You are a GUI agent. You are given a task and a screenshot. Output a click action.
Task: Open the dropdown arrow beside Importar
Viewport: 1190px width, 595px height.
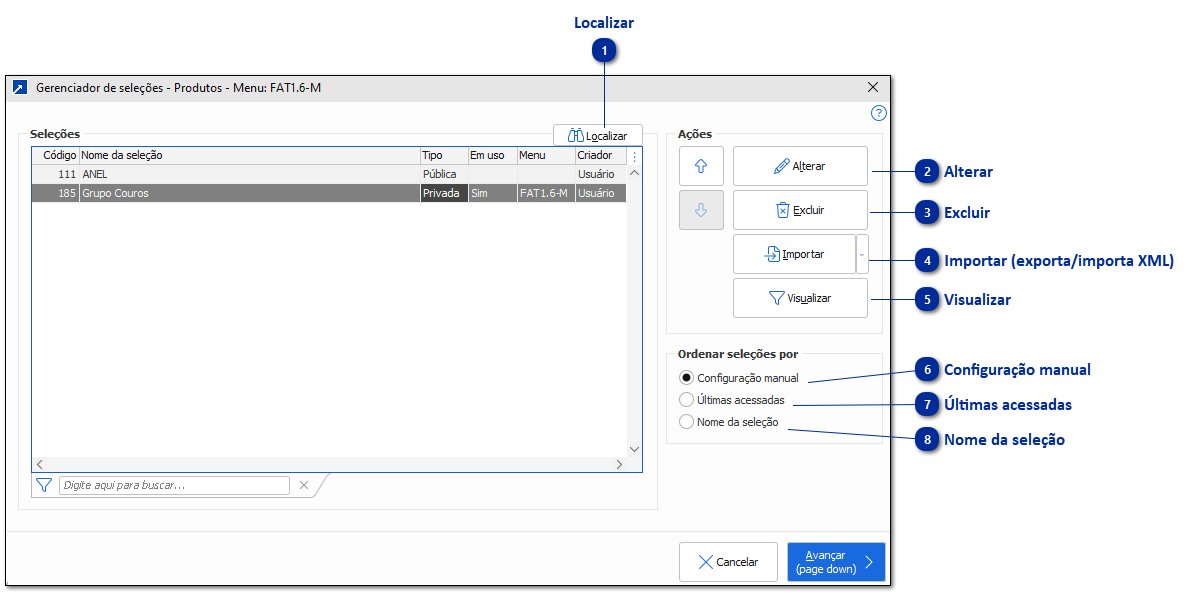pos(861,254)
